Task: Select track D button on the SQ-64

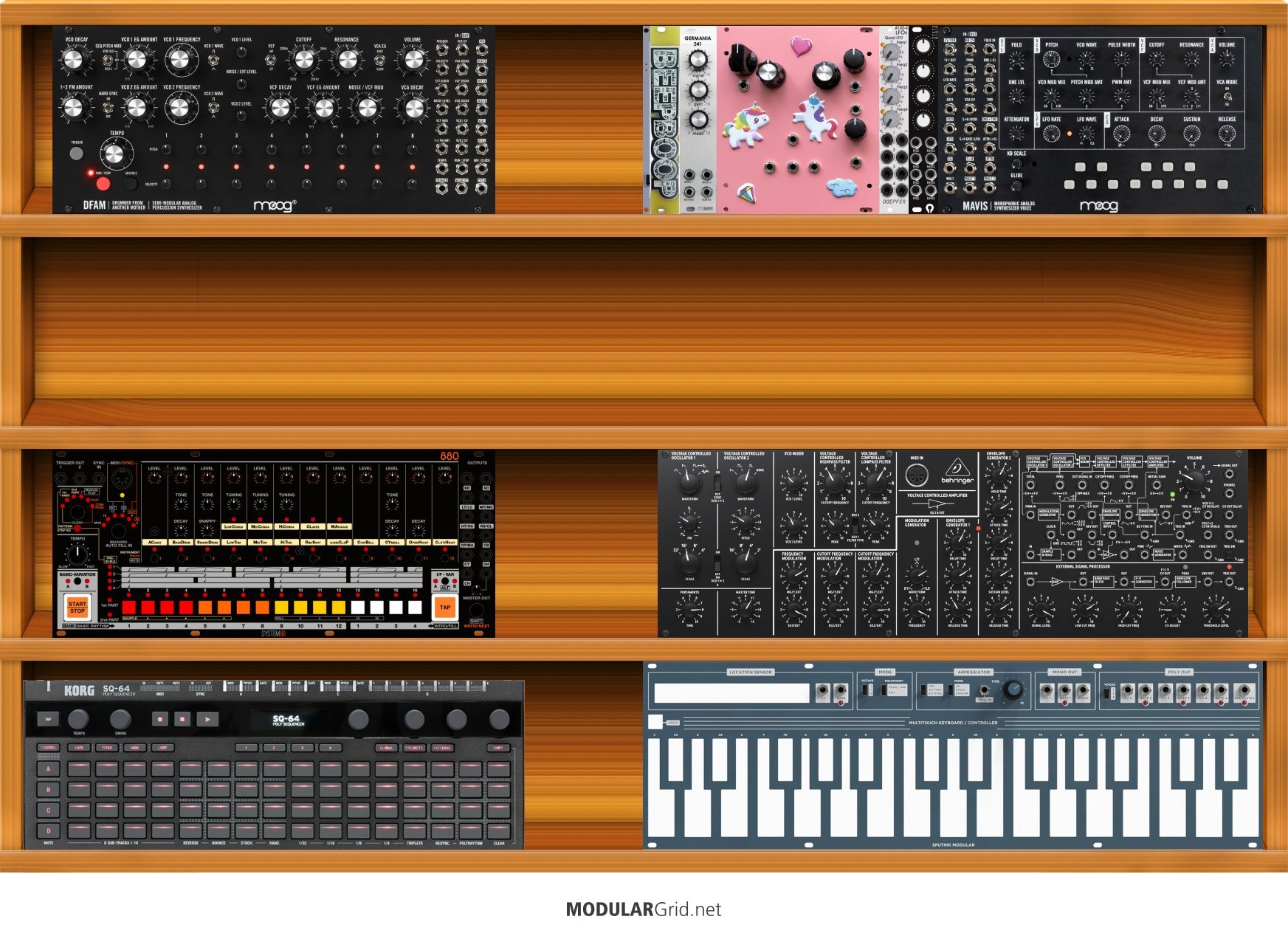Action: [x=49, y=831]
